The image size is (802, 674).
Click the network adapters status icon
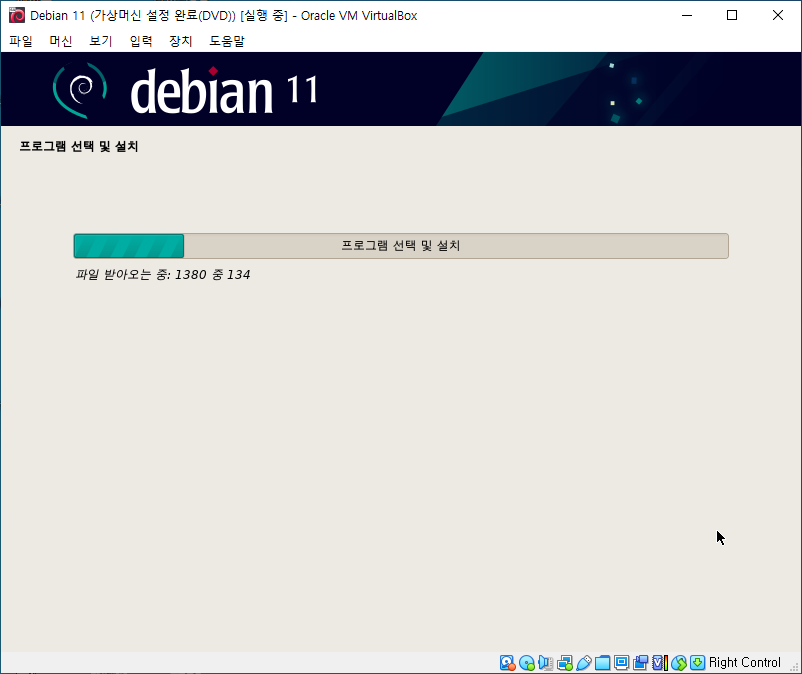click(565, 663)
